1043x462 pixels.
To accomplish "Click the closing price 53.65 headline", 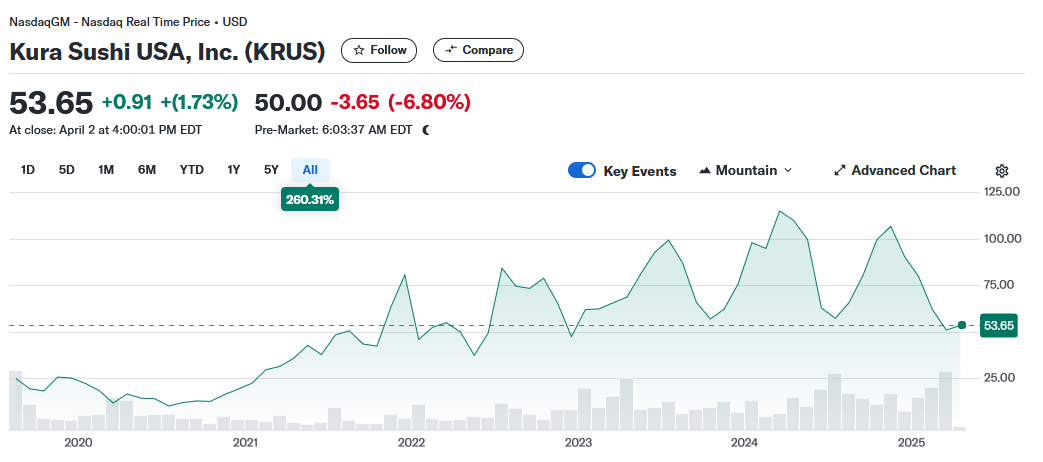I will tap(51, 103).
